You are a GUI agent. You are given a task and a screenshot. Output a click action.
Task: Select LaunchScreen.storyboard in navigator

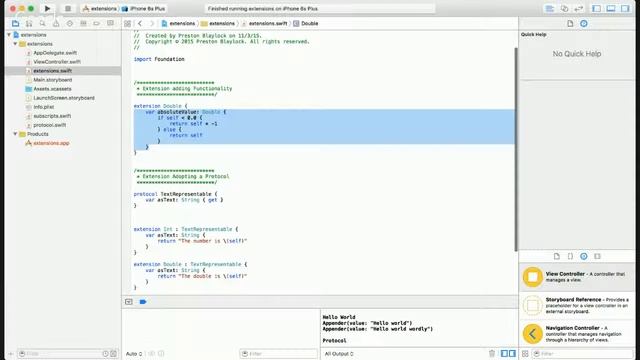click(64, 98)
